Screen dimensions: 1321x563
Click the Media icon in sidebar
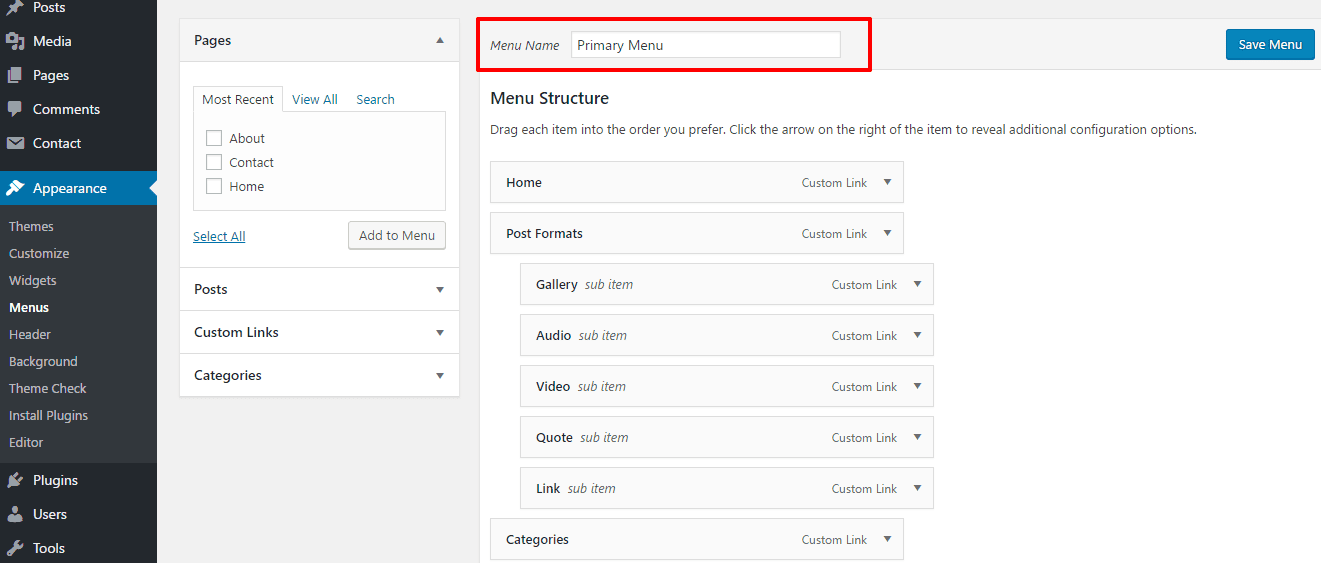tap(15, 42)
